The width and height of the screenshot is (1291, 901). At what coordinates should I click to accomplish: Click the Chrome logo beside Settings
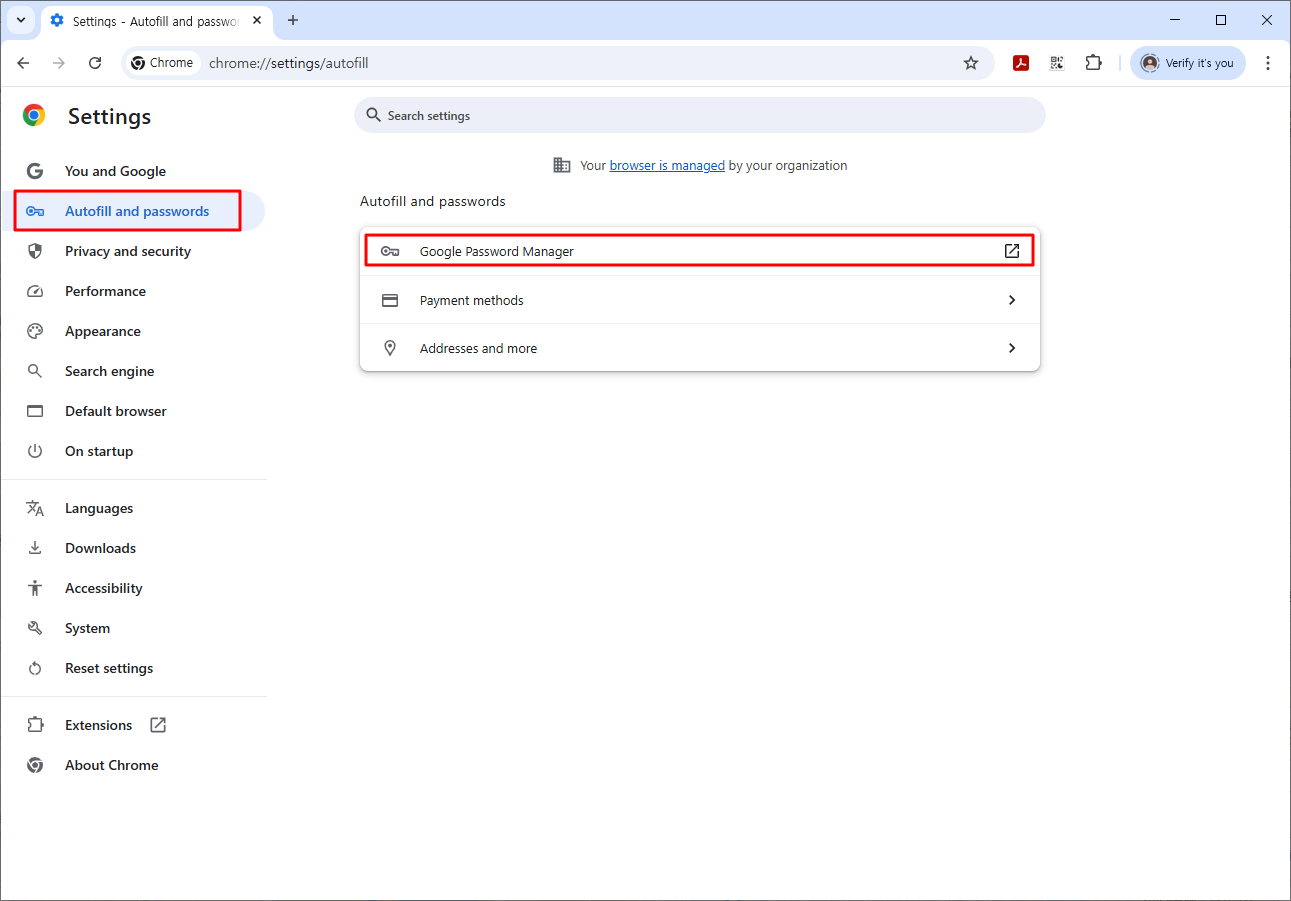pos(35,116)
